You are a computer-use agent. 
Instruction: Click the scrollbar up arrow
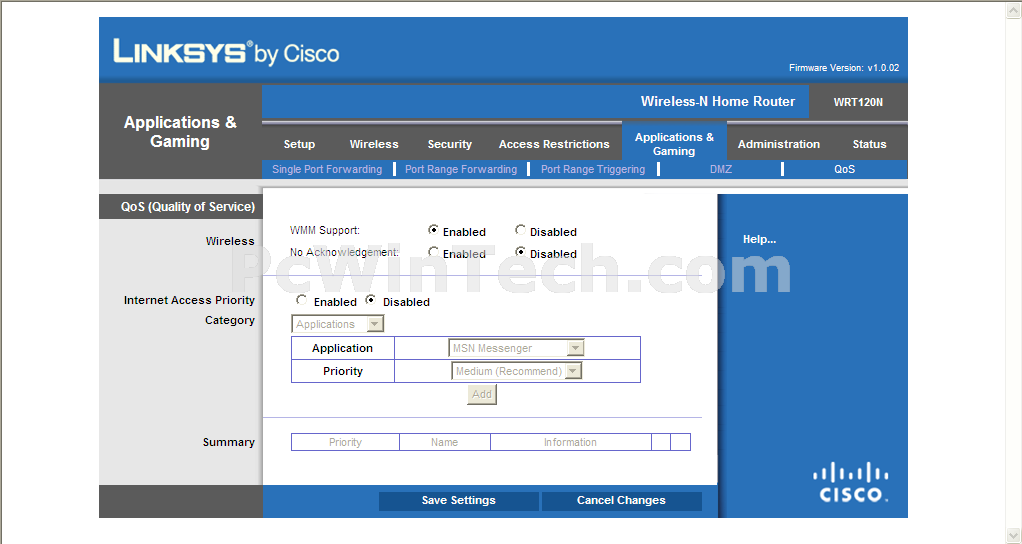pos(1014,10)
